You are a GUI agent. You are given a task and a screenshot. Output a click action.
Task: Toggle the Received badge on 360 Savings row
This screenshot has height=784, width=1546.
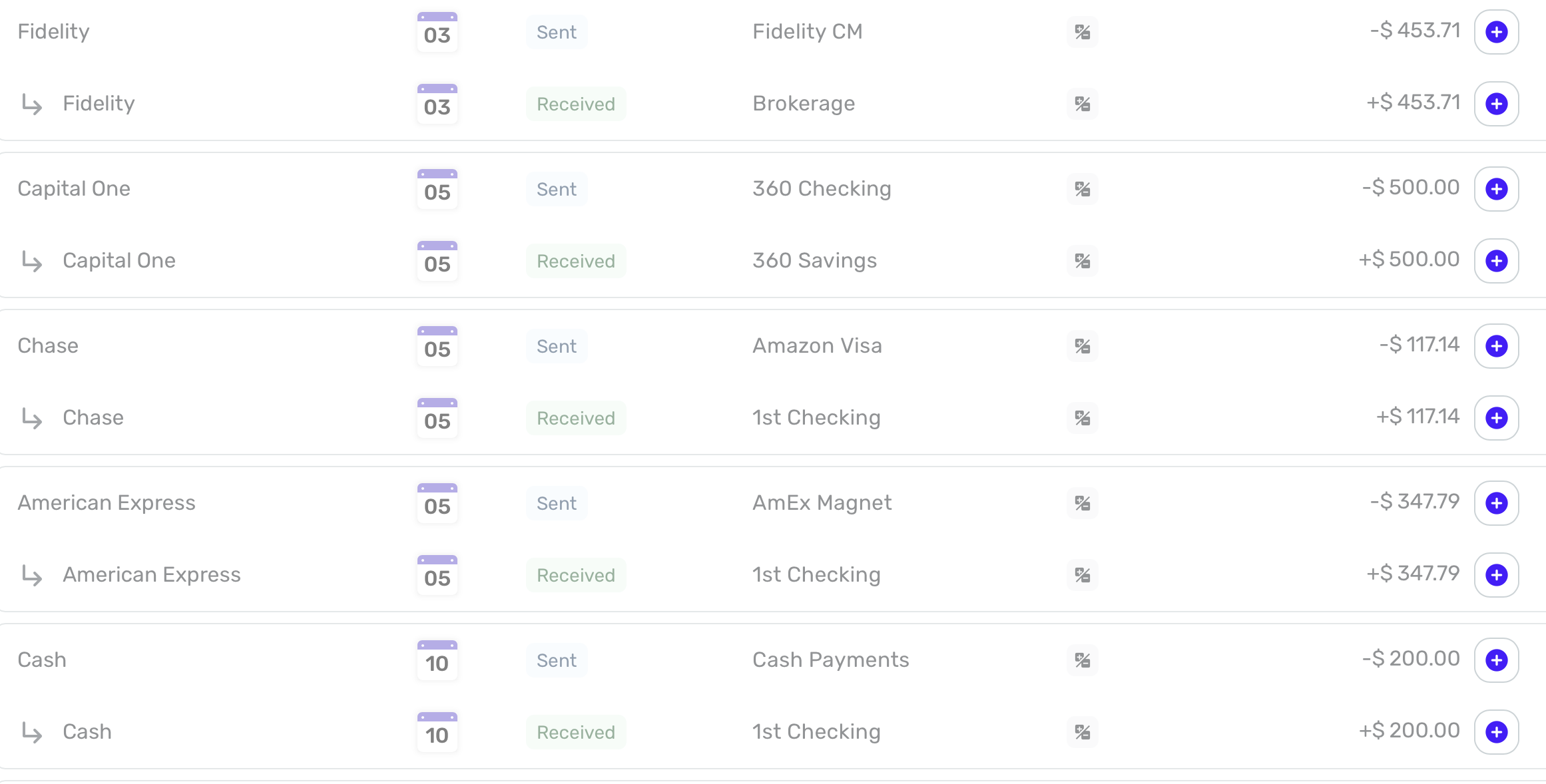575,261
